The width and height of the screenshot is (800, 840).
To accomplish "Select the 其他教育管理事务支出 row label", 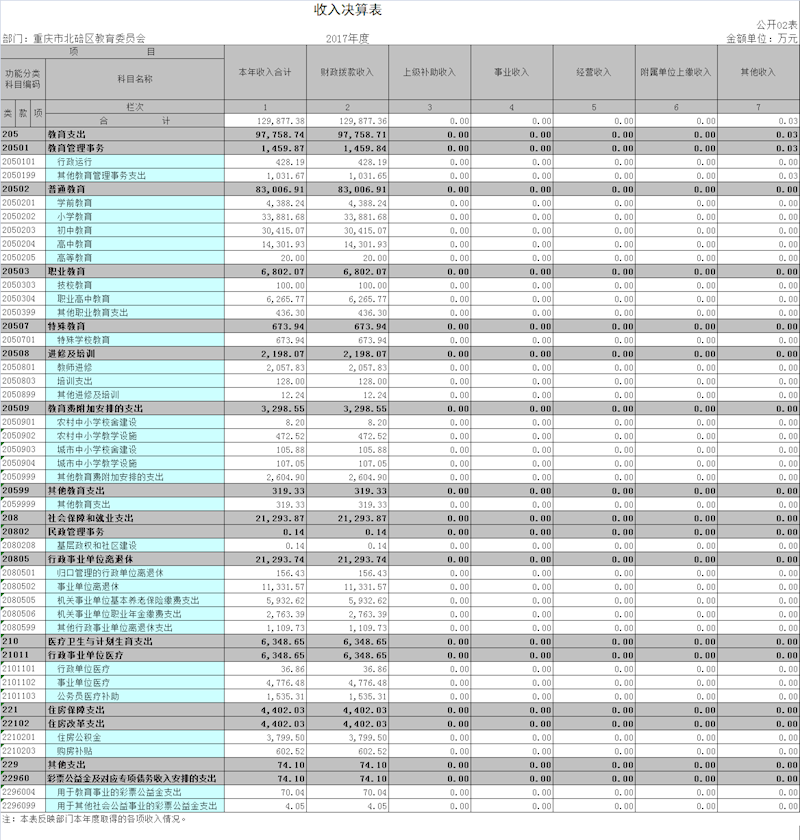I will [101, 176].
